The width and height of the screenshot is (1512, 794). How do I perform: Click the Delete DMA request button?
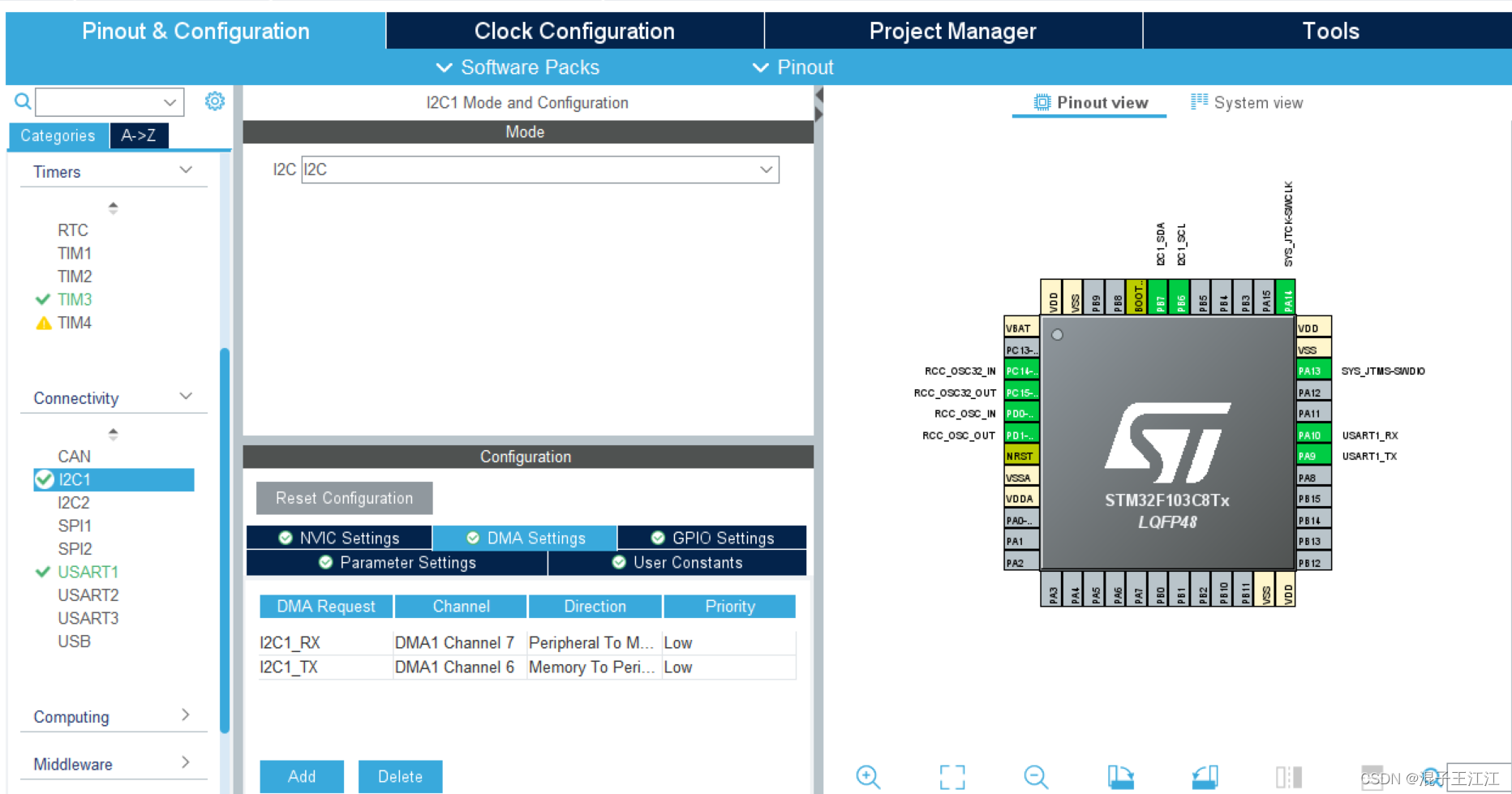coord(400,776)
